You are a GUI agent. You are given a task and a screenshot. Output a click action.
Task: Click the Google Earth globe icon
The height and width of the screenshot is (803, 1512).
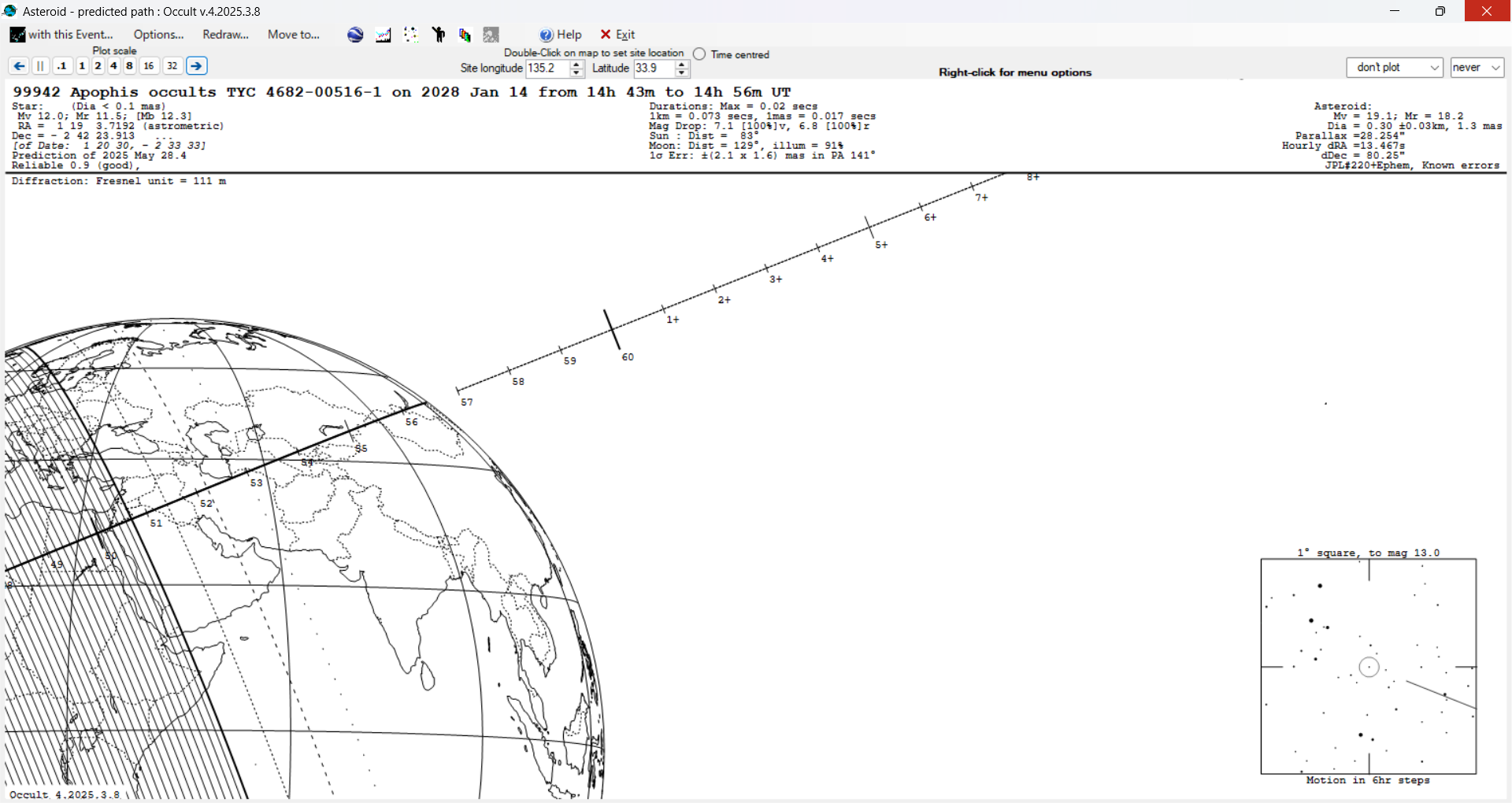(x=355, y=35)
